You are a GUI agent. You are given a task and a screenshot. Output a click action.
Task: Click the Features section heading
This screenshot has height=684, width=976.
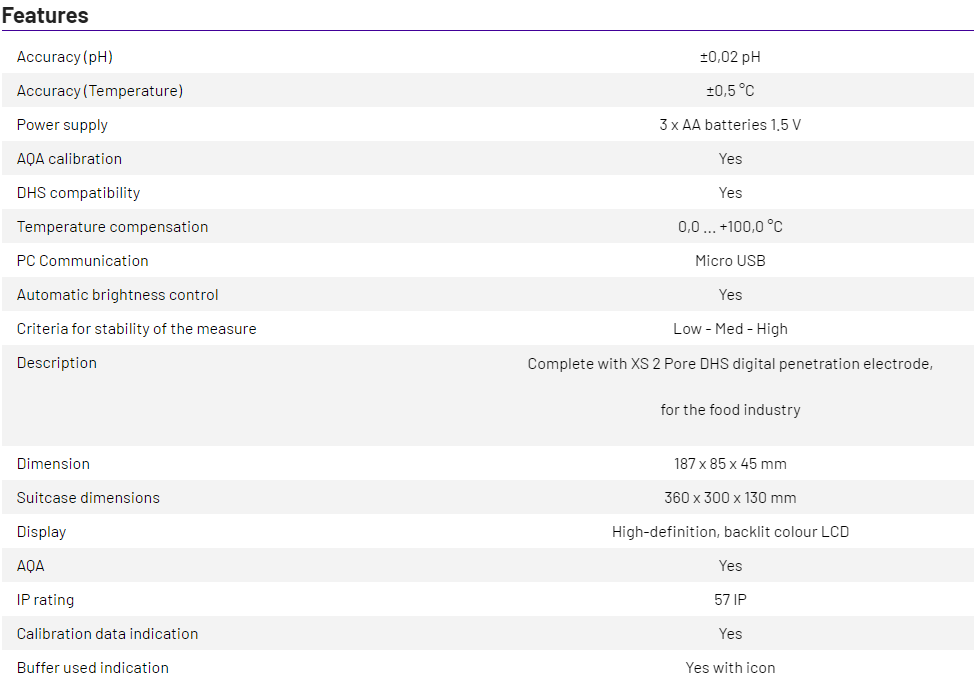[46, 16]
